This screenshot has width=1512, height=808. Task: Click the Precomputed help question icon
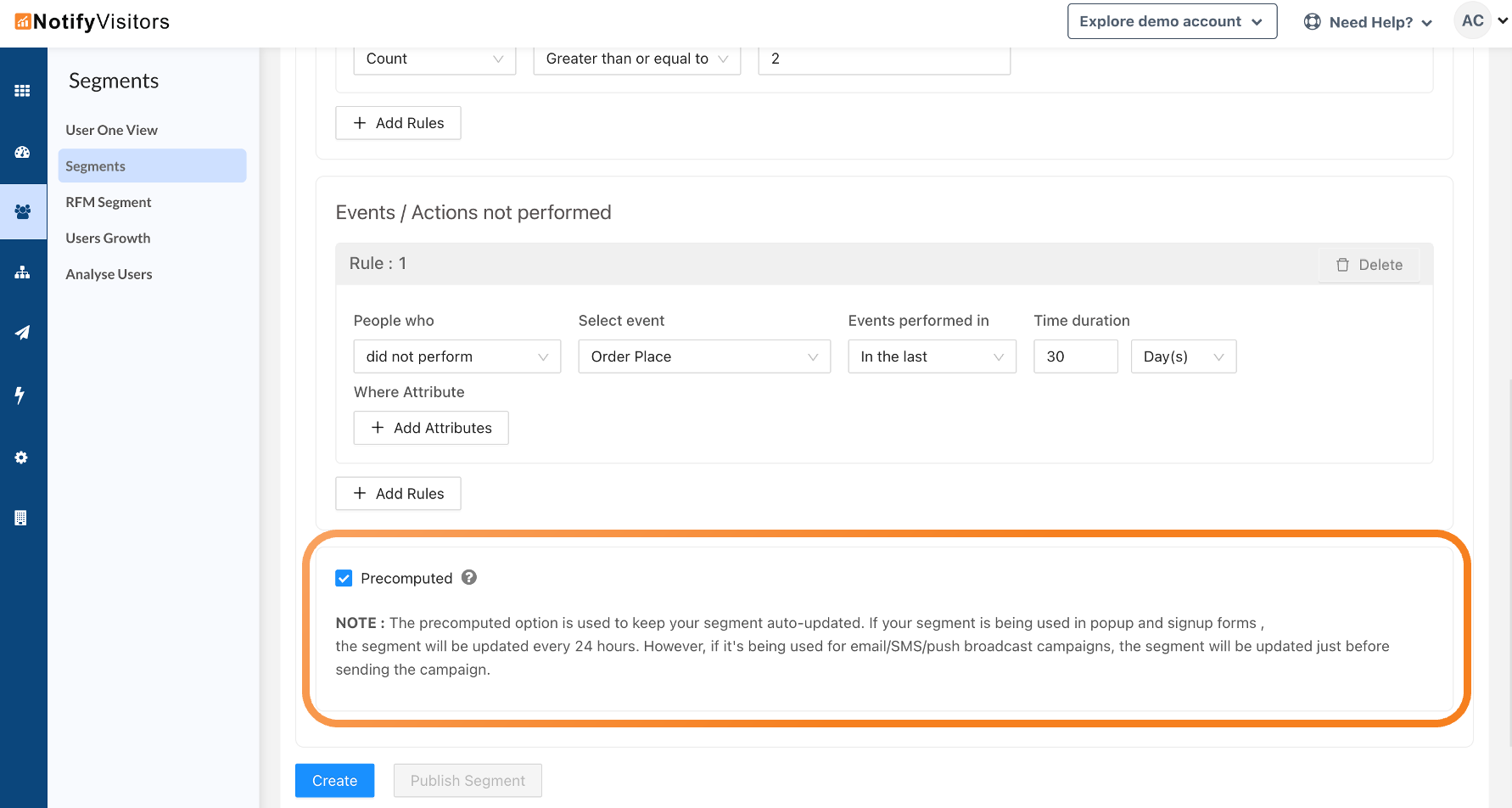pyautogui.click(x=469, y=577)
